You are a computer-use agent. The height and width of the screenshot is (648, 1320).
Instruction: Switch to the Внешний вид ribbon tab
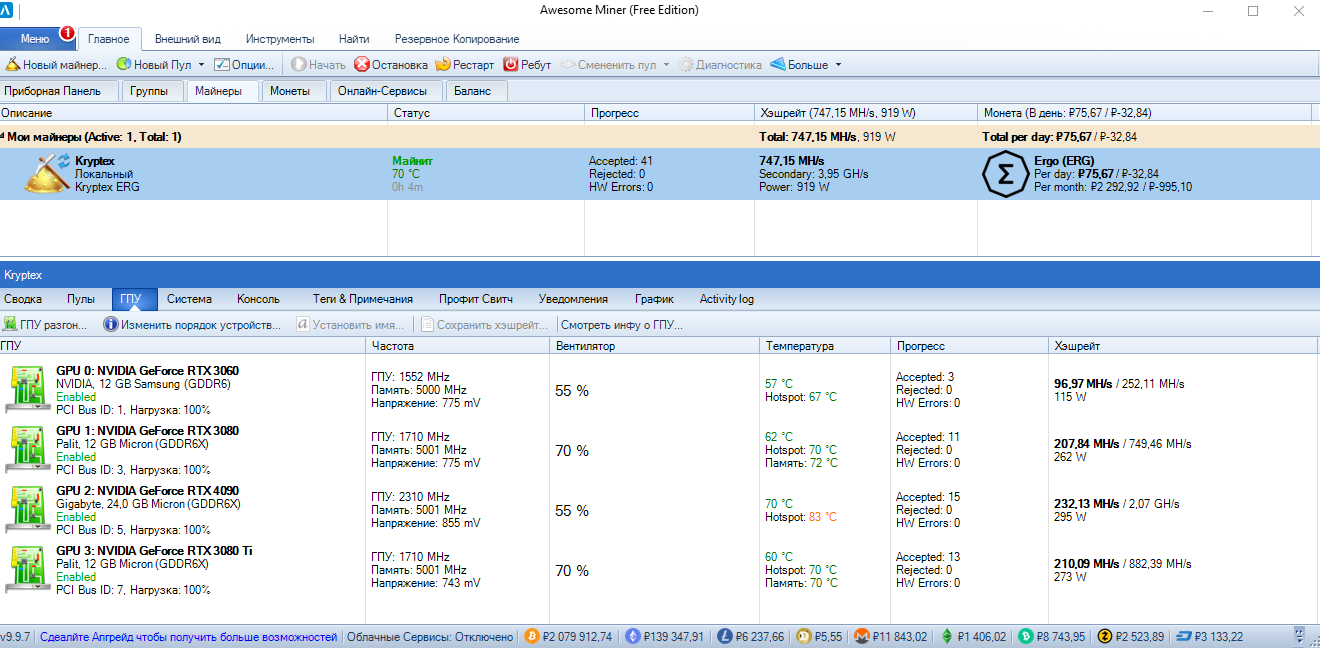point(188,39)
